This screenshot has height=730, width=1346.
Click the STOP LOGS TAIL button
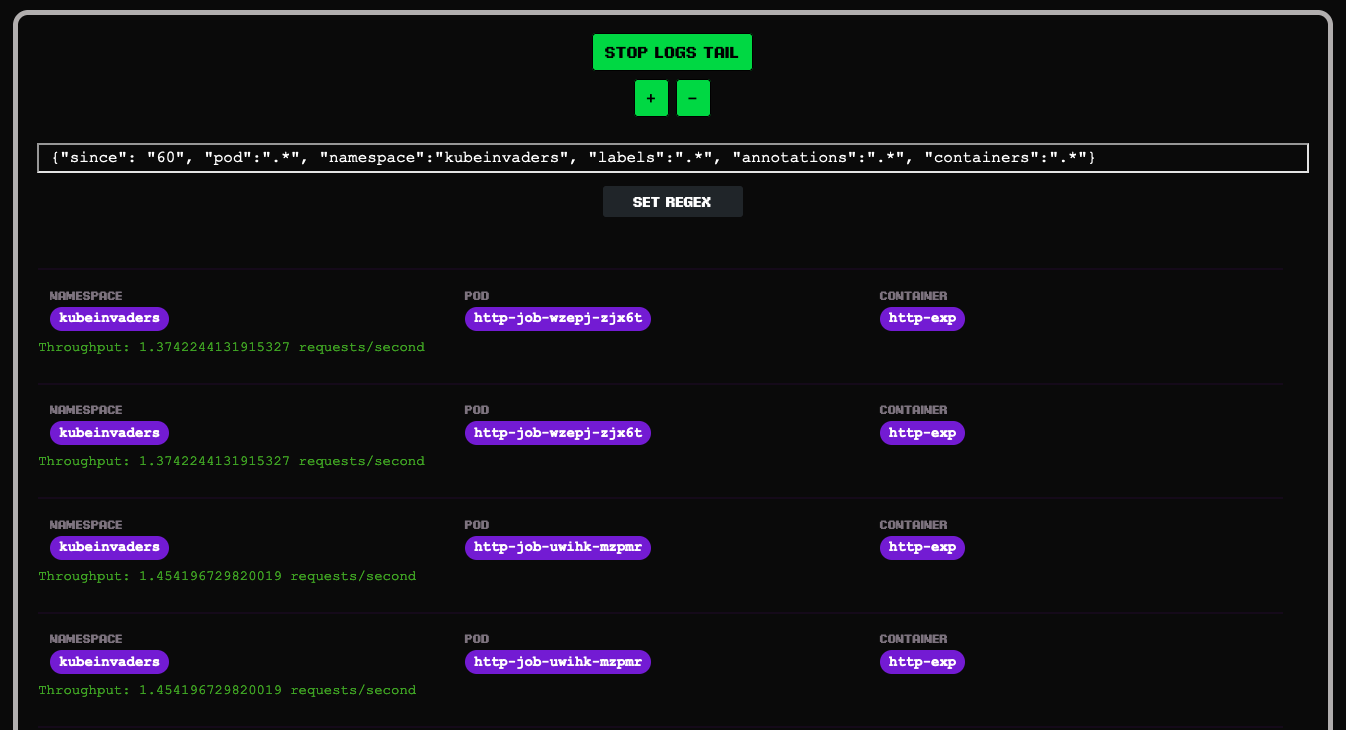[x=672, y=52]
